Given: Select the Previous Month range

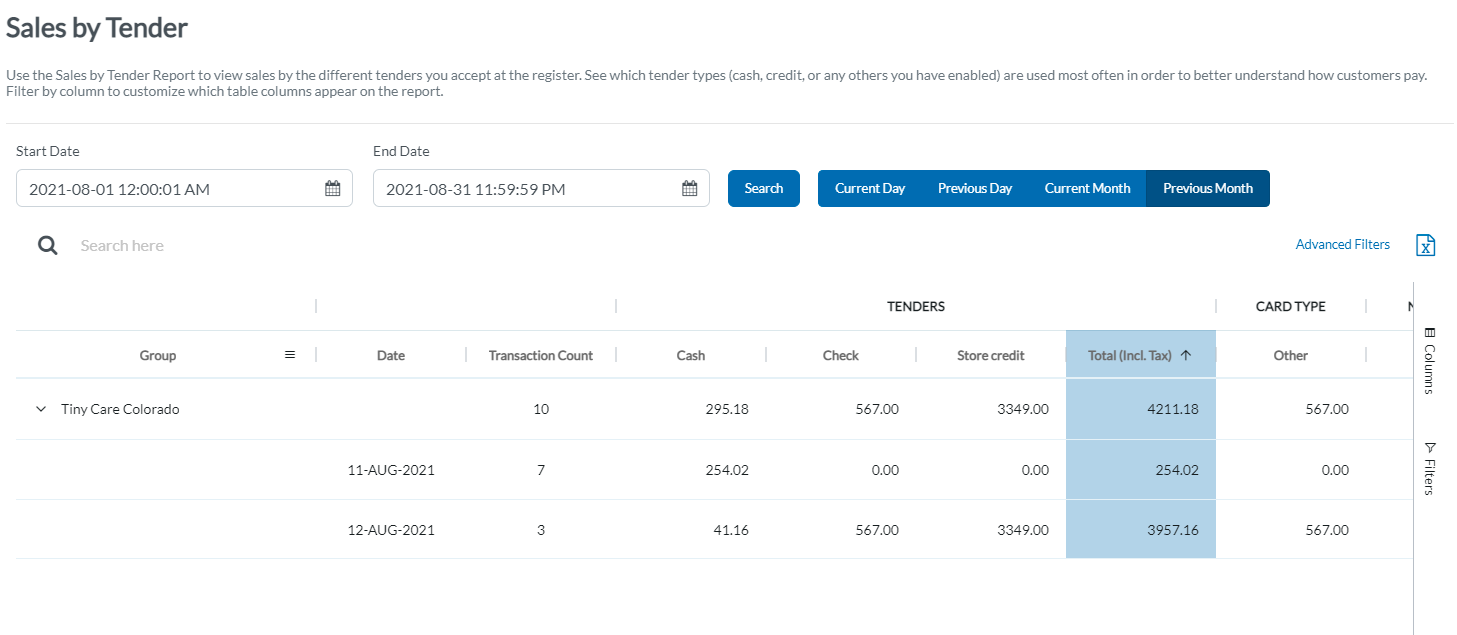Looking at the screenshot, I should [x=1208, y=188].
